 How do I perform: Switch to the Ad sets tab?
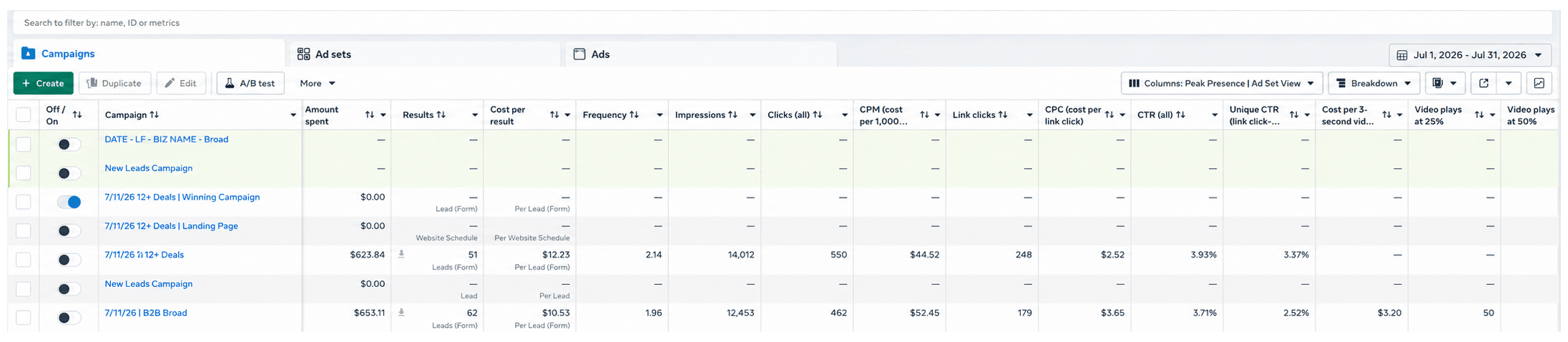pos(424,54)
